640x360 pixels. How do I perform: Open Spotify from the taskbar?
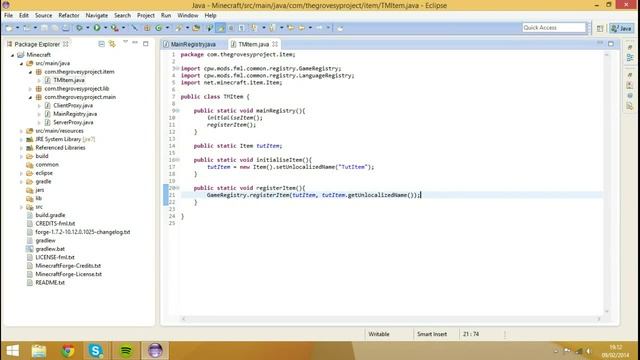pyautogui.click(x=126, y=351)
